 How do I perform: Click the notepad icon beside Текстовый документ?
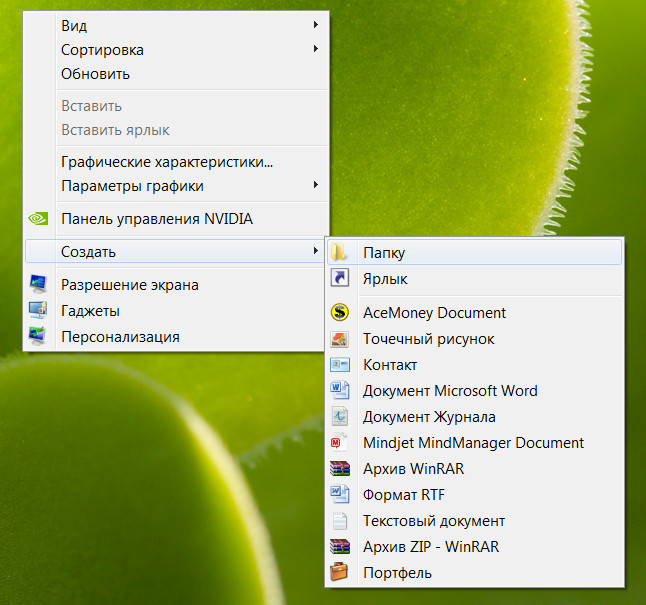(x=340, y=521)
